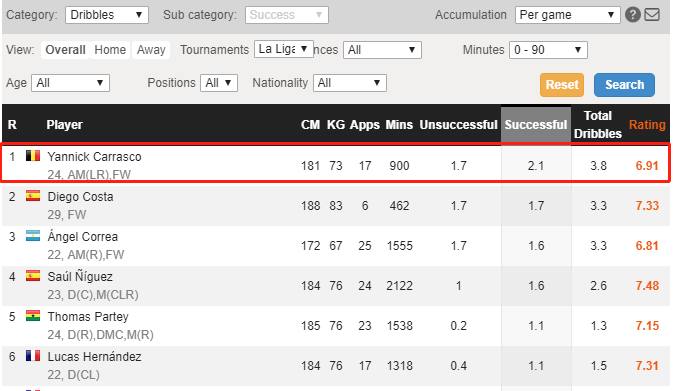The height and width of the screenshot is (391, 675).
Task: Select the Overall view tab
Action: [65, 50]
